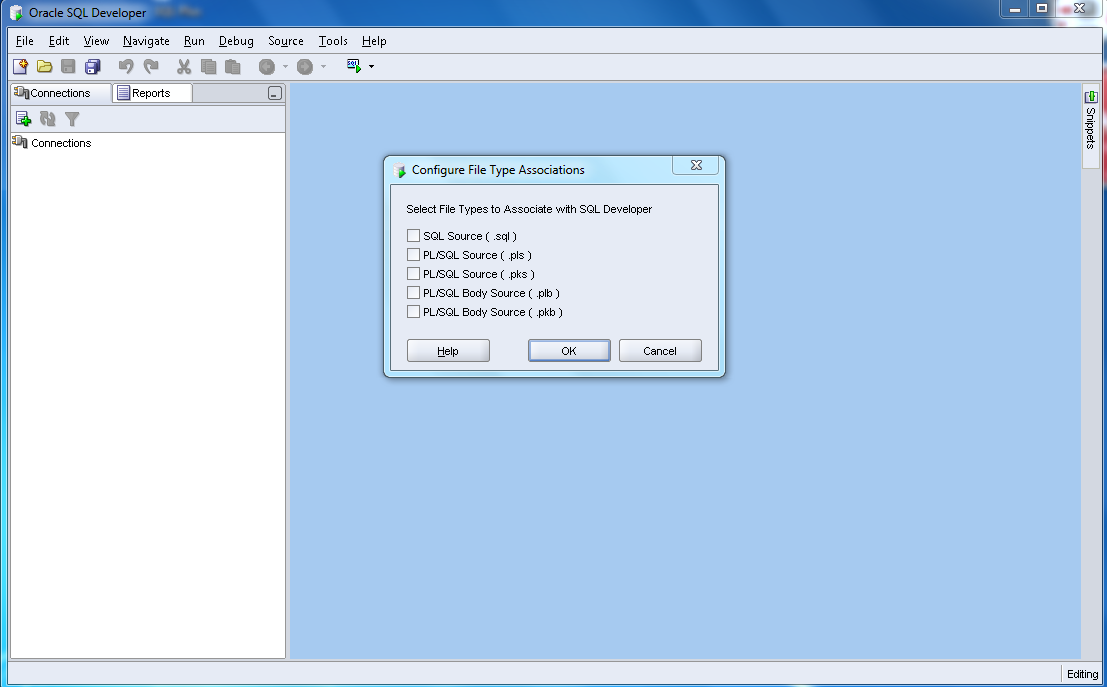
Task: Switch to the Reports tab
Action: (x=152, y=93)
